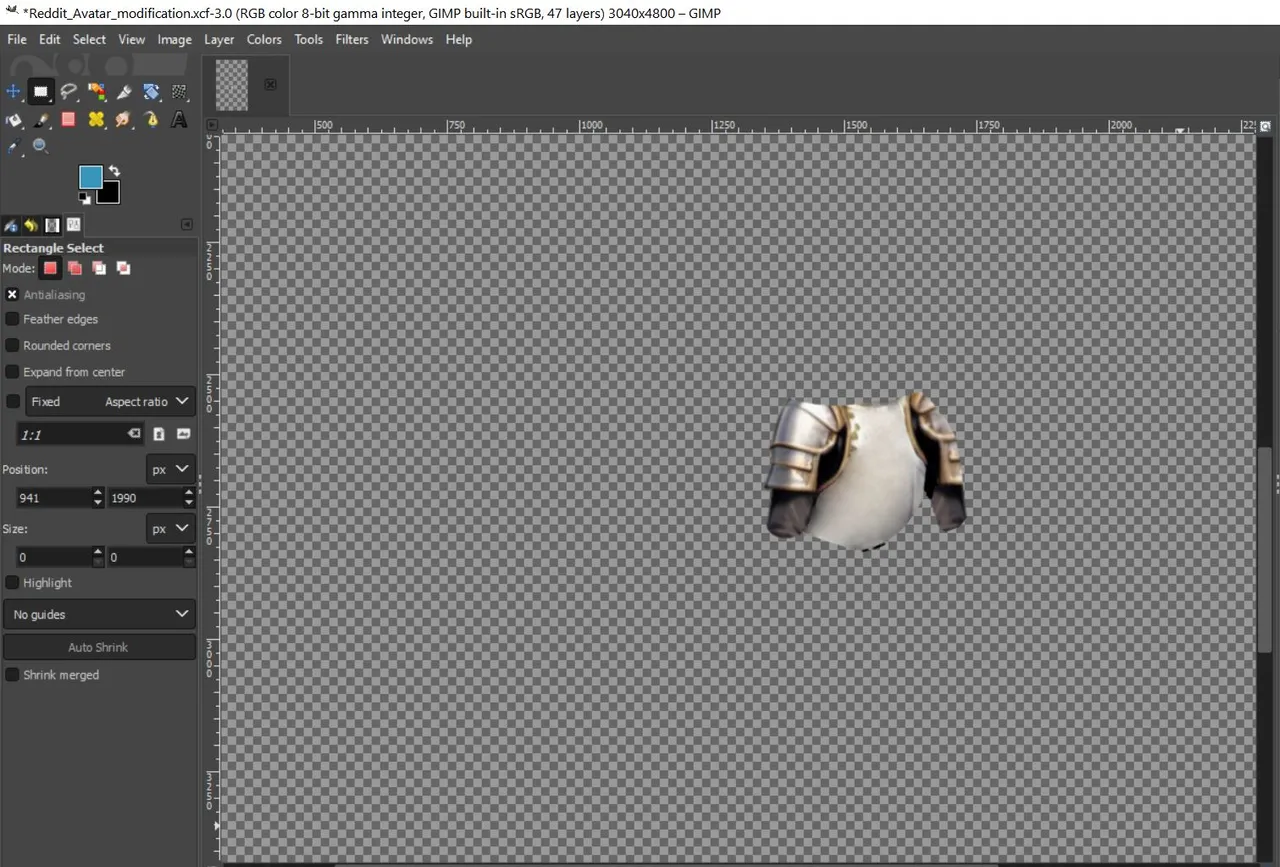The image size is (1280, 867).
Task: Step the Size width value
Action: coord(97,557)
